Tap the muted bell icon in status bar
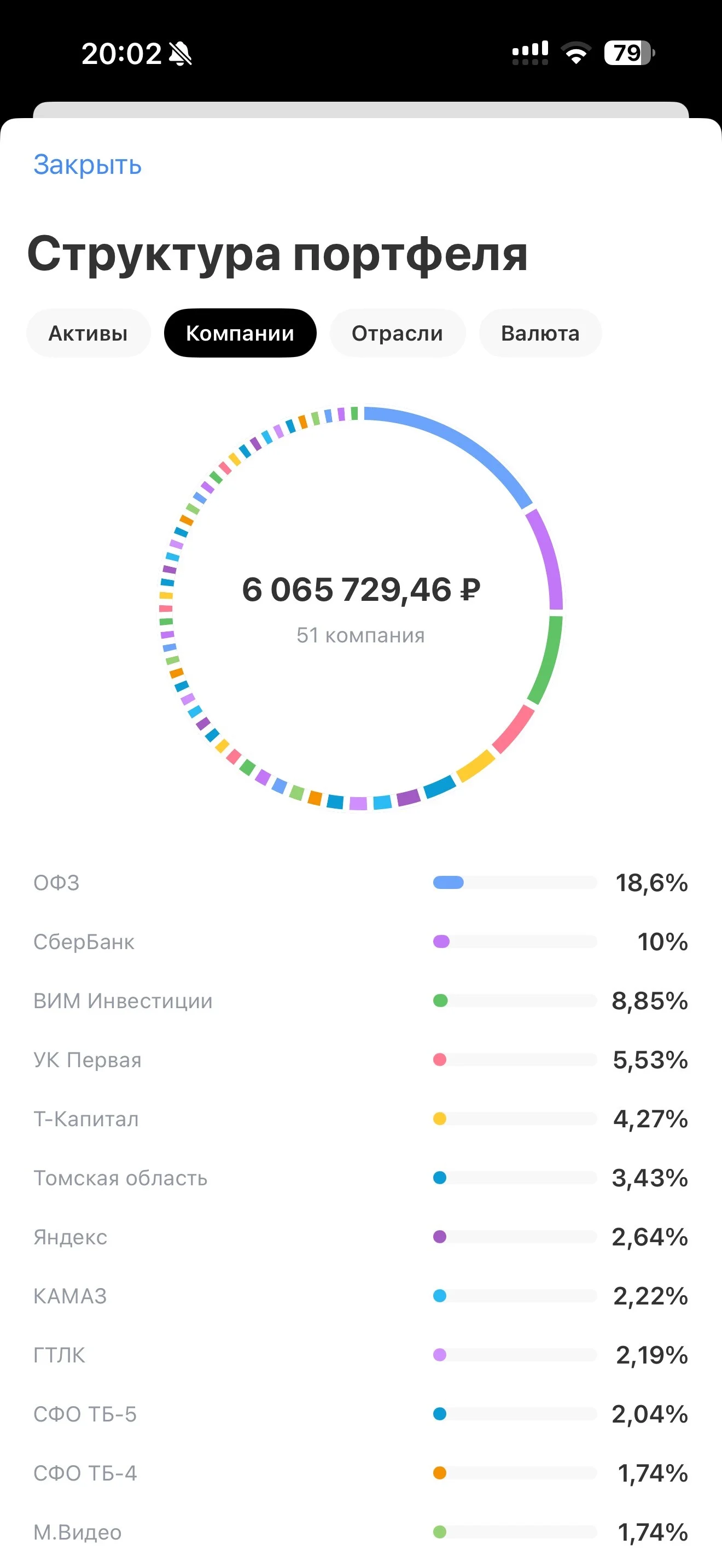Image resolution: width=722 pixels, height=1568 pixels. pos(180,54)
